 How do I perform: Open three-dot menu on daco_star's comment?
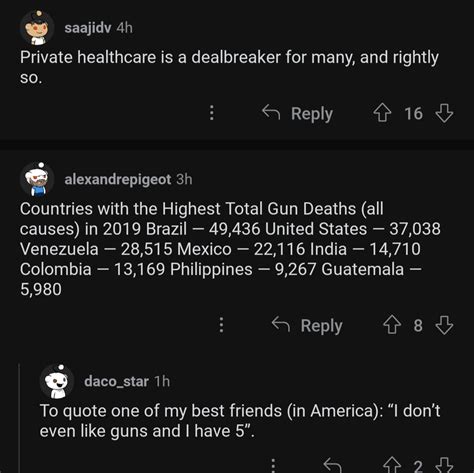click(273, 465)
